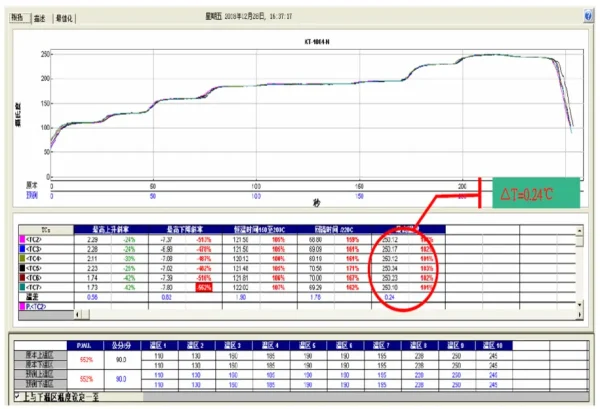This screenshot has width=600, height=409.
Task: Click the horizontal scroll right arrow
Action: pyautogui.click(x=579, y=314)
